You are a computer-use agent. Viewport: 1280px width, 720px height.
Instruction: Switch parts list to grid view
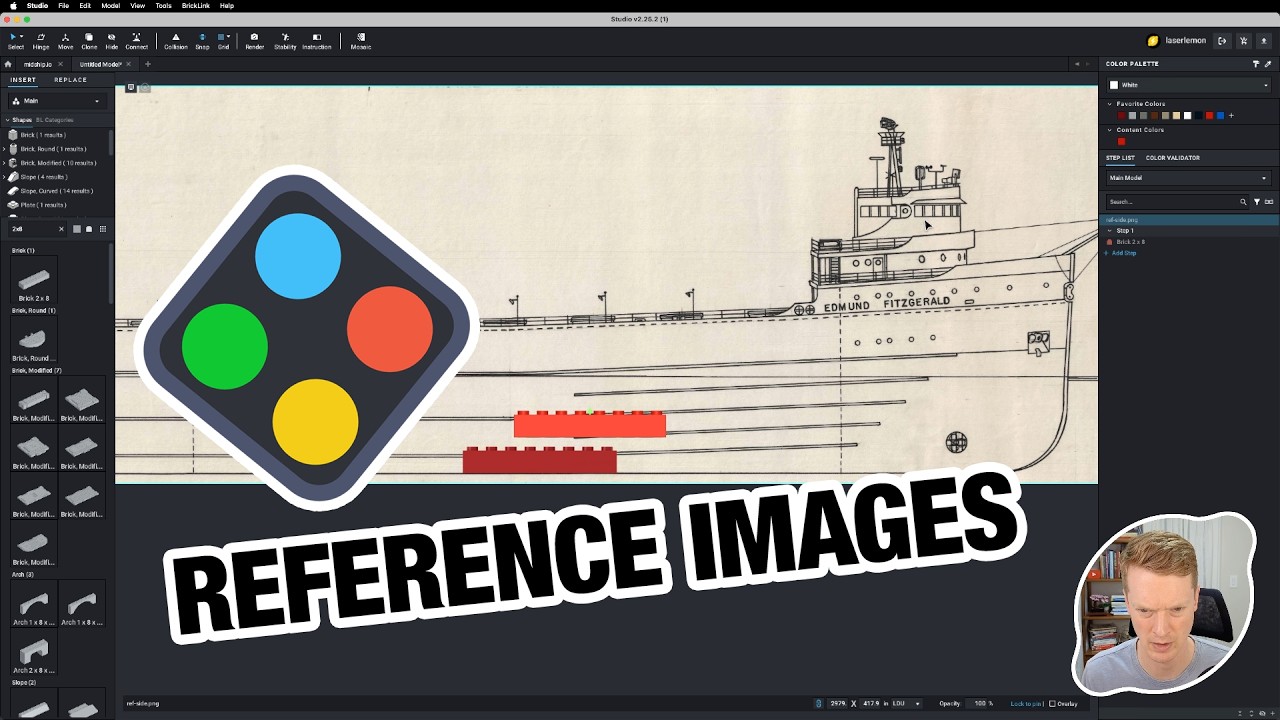click(102, 229)
